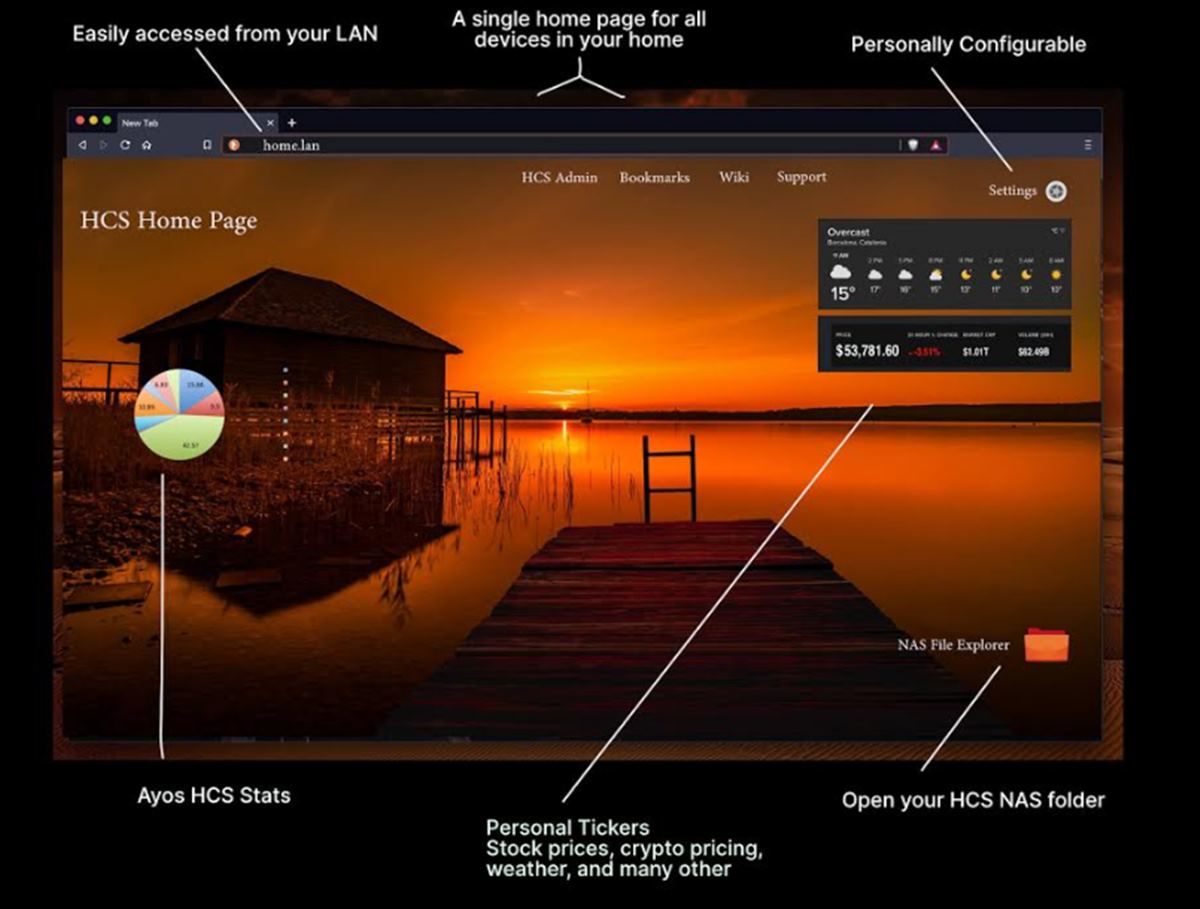Click the Settings gear icon
This screenshot has height=909, width=1200.
pos(1056,191)
